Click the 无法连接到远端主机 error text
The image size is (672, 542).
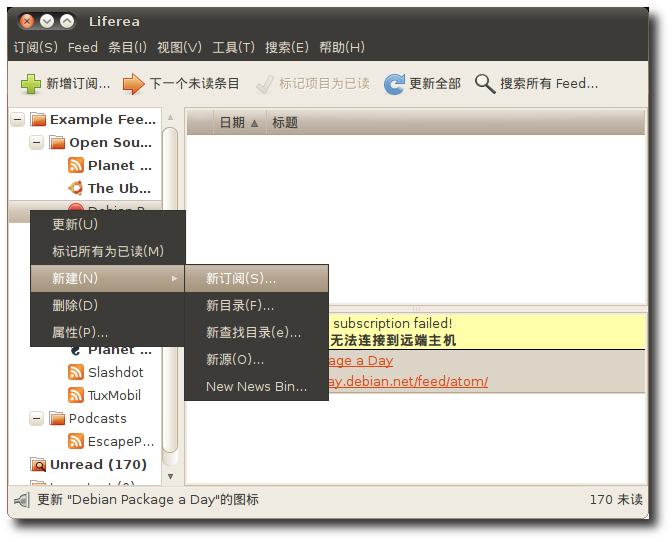393,341
